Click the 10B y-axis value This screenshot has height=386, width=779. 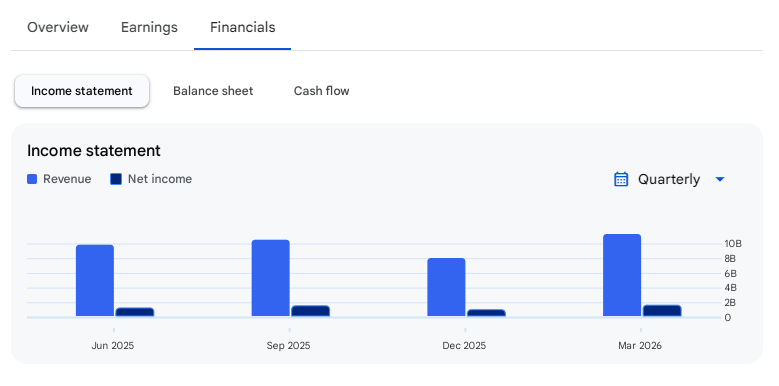733,244
